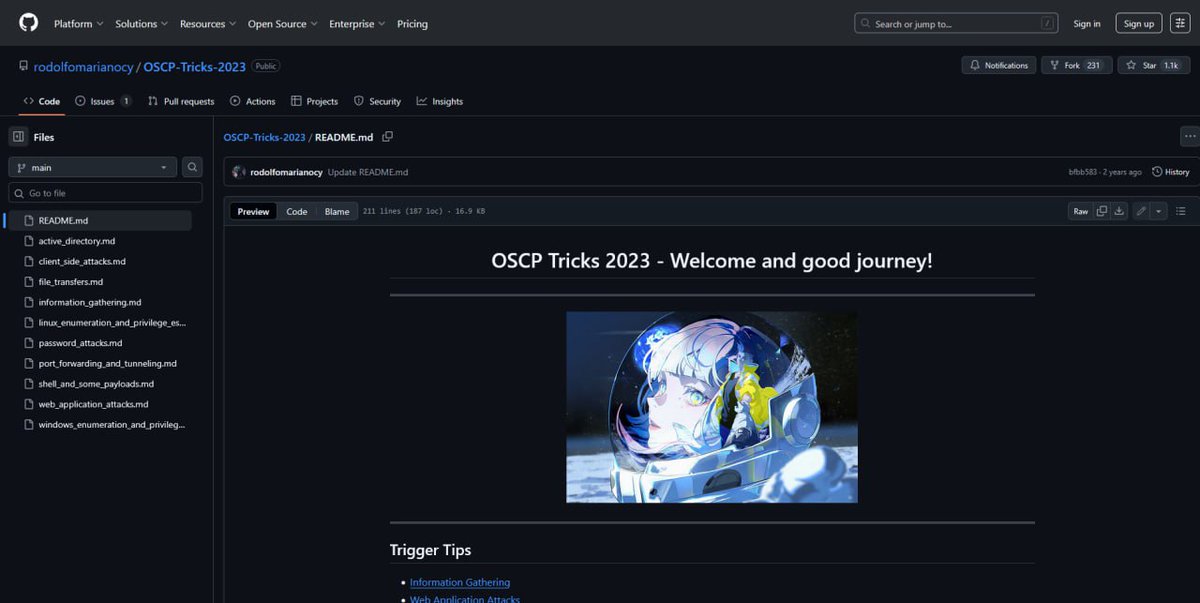Viewport: 1200px width, 603px height.
Task: Switch to the Code tab
Action: pyautogui.click(x=42, y=101)
